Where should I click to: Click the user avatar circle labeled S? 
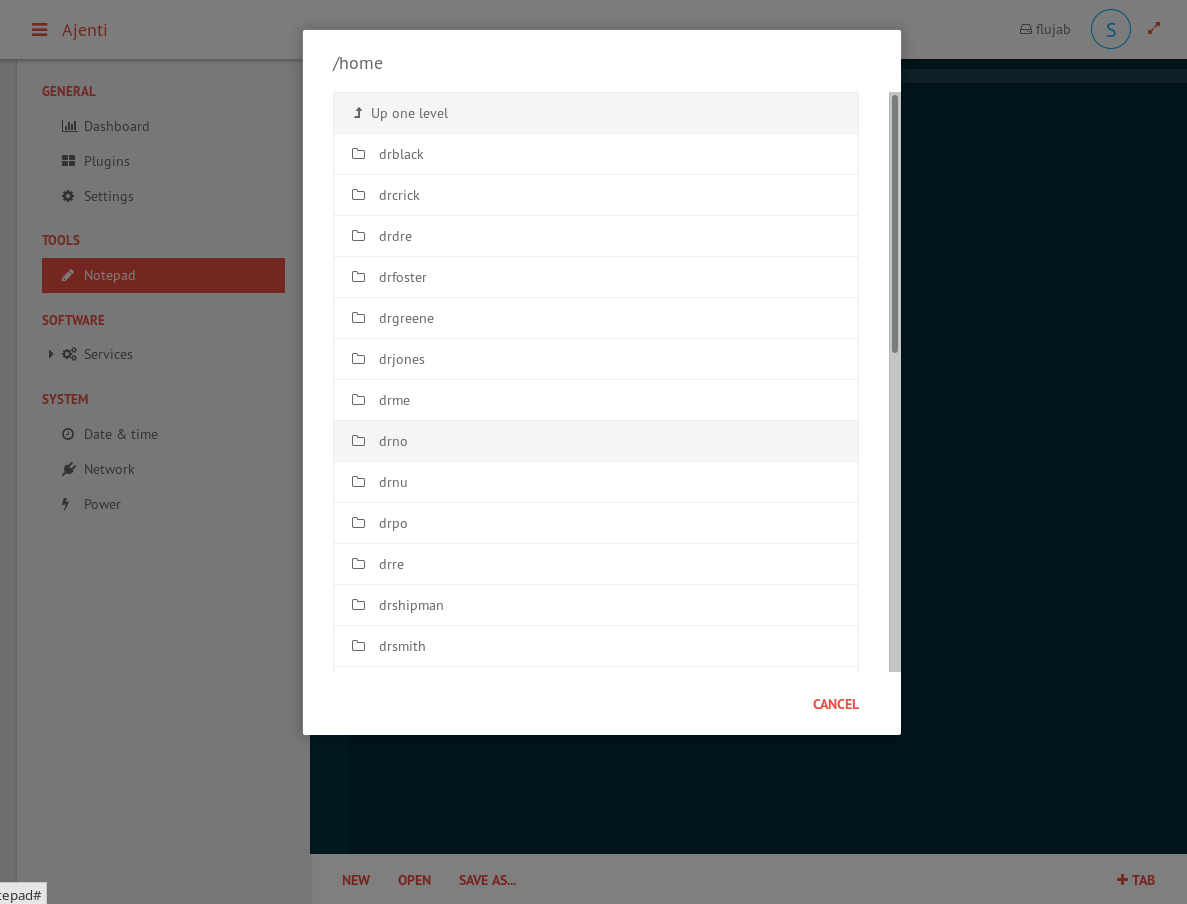[1110, 29]
